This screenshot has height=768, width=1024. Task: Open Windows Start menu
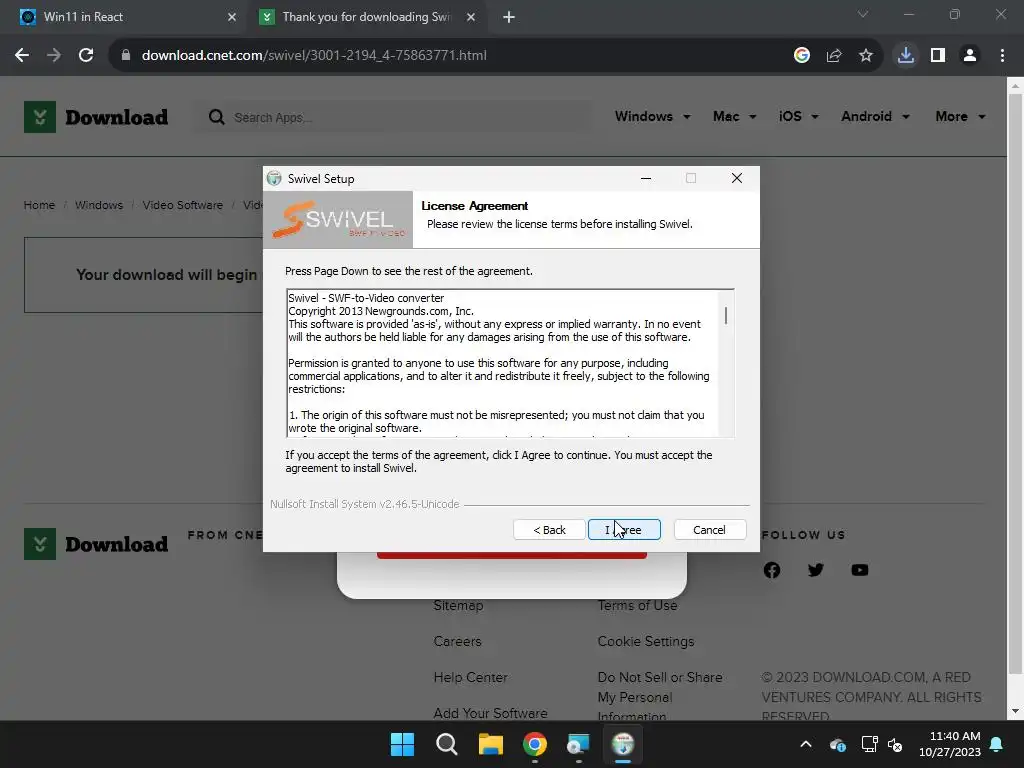click(402, 744)
